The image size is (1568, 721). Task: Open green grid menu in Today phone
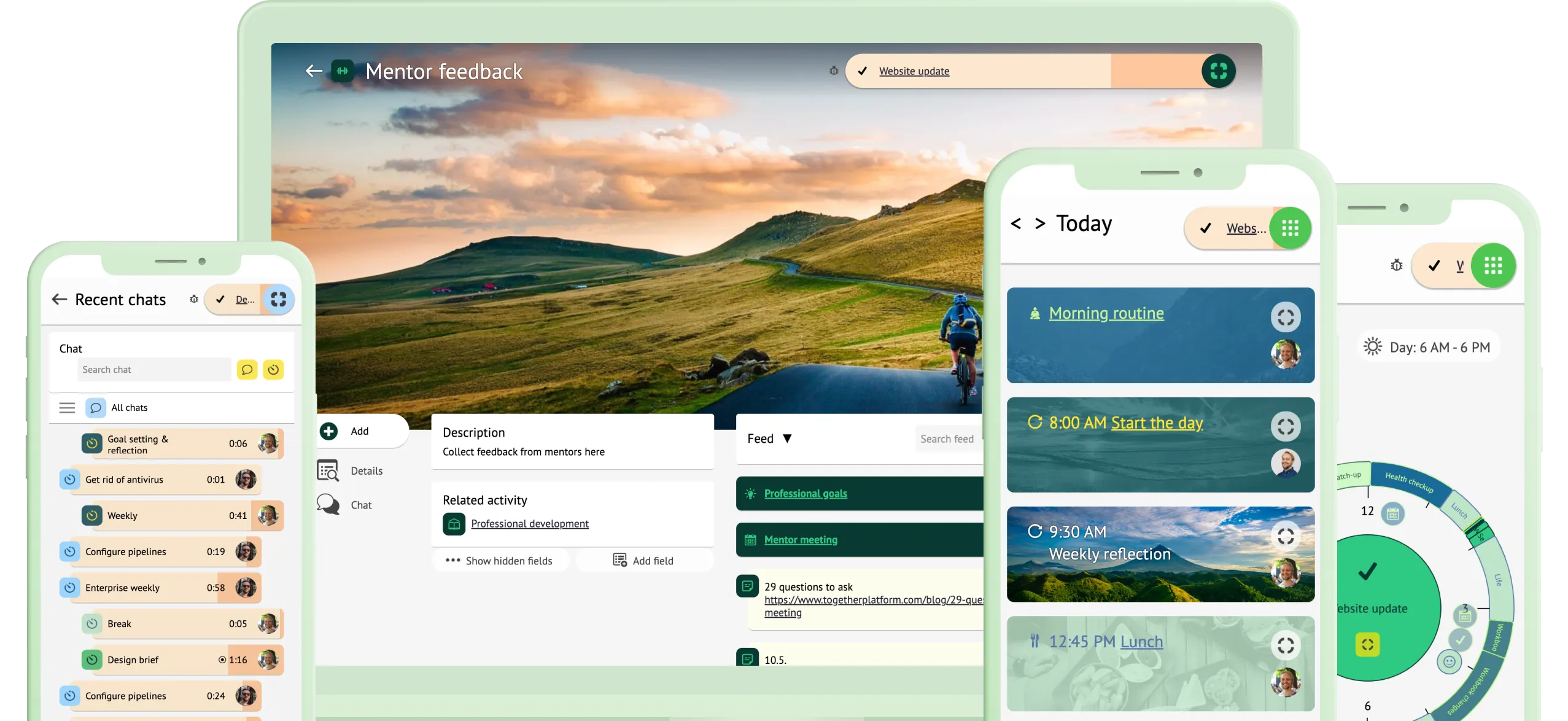(x=1290, y=228)
